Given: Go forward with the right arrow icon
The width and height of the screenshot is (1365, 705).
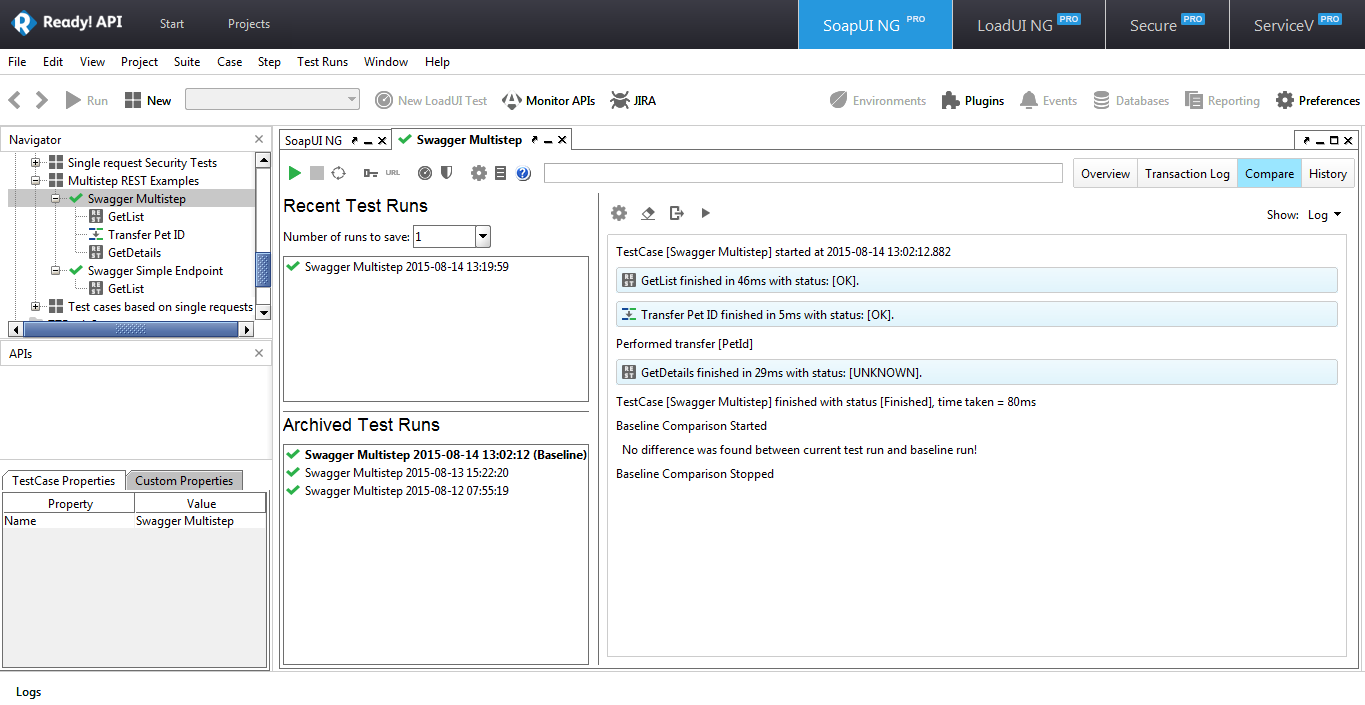Looking at the screenshot, I should [41, 100].
